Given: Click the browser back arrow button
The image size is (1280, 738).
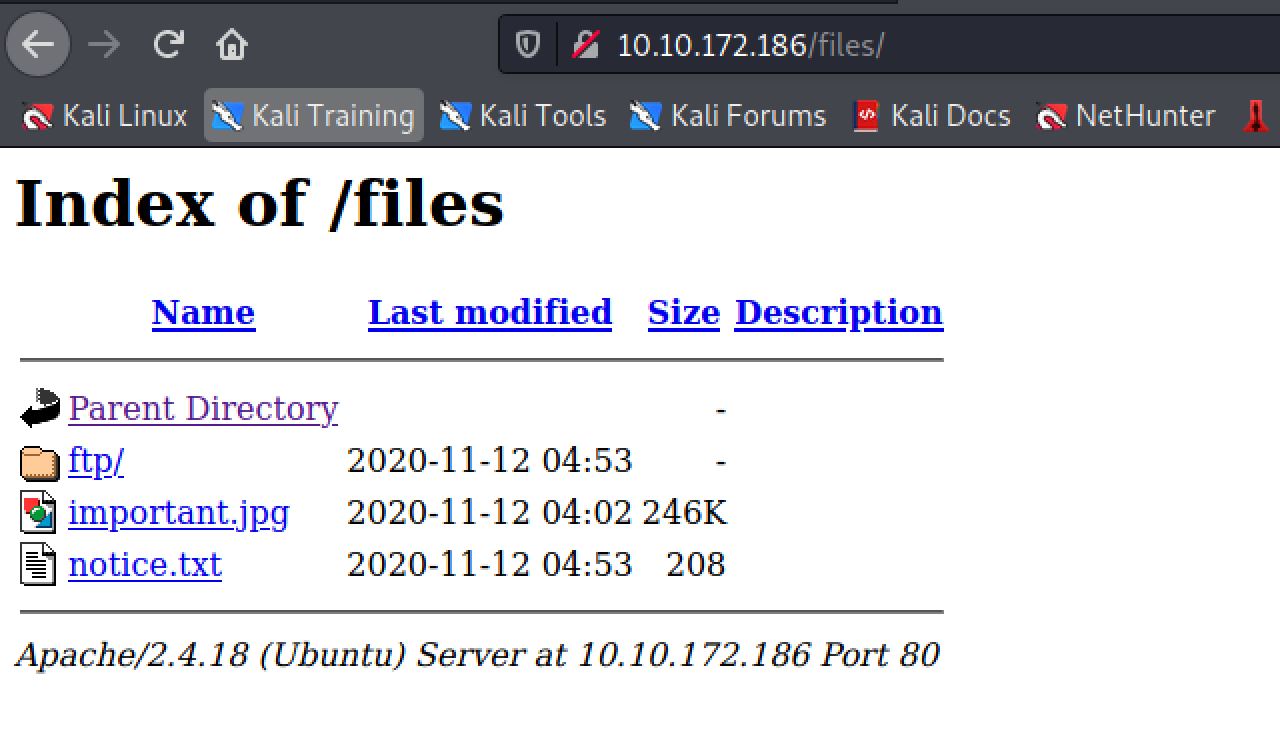Looking at the screenshot, I should click(x=38, y=45).
